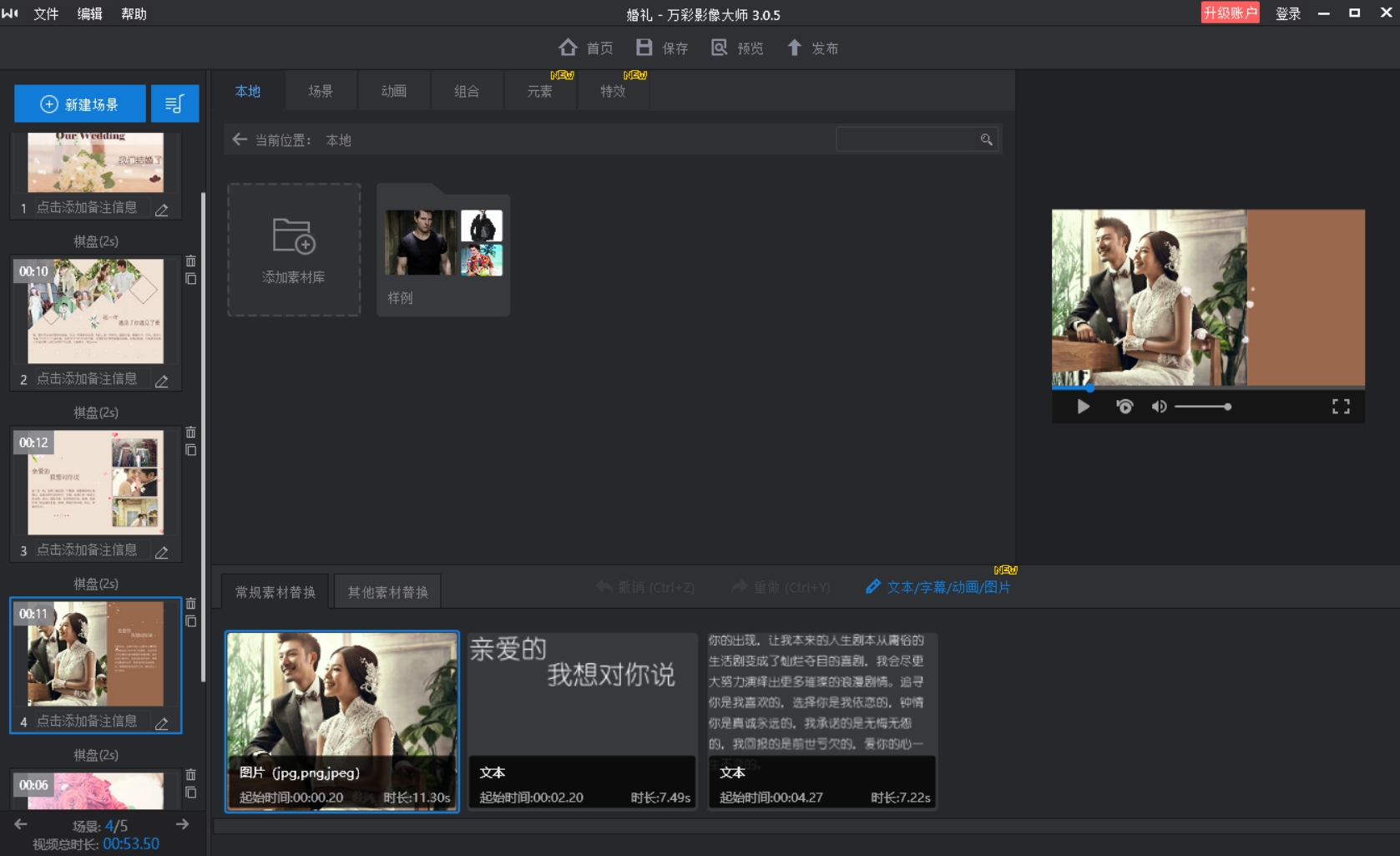Viewport: 1400px width, 856px height.
Task: Open the 预览 preview from top toolbar
Action: point(737,48)
